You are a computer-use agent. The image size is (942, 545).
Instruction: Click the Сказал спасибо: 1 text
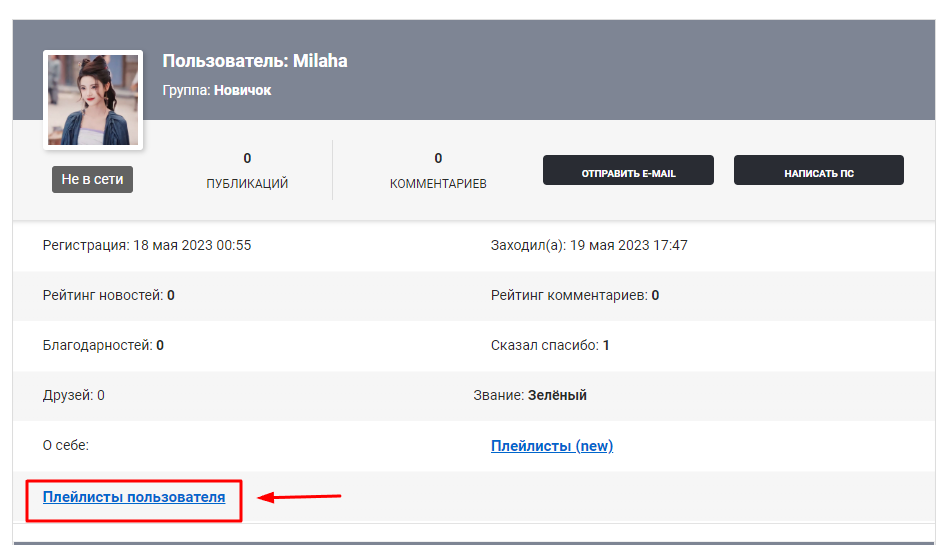(x=550, y=345)
